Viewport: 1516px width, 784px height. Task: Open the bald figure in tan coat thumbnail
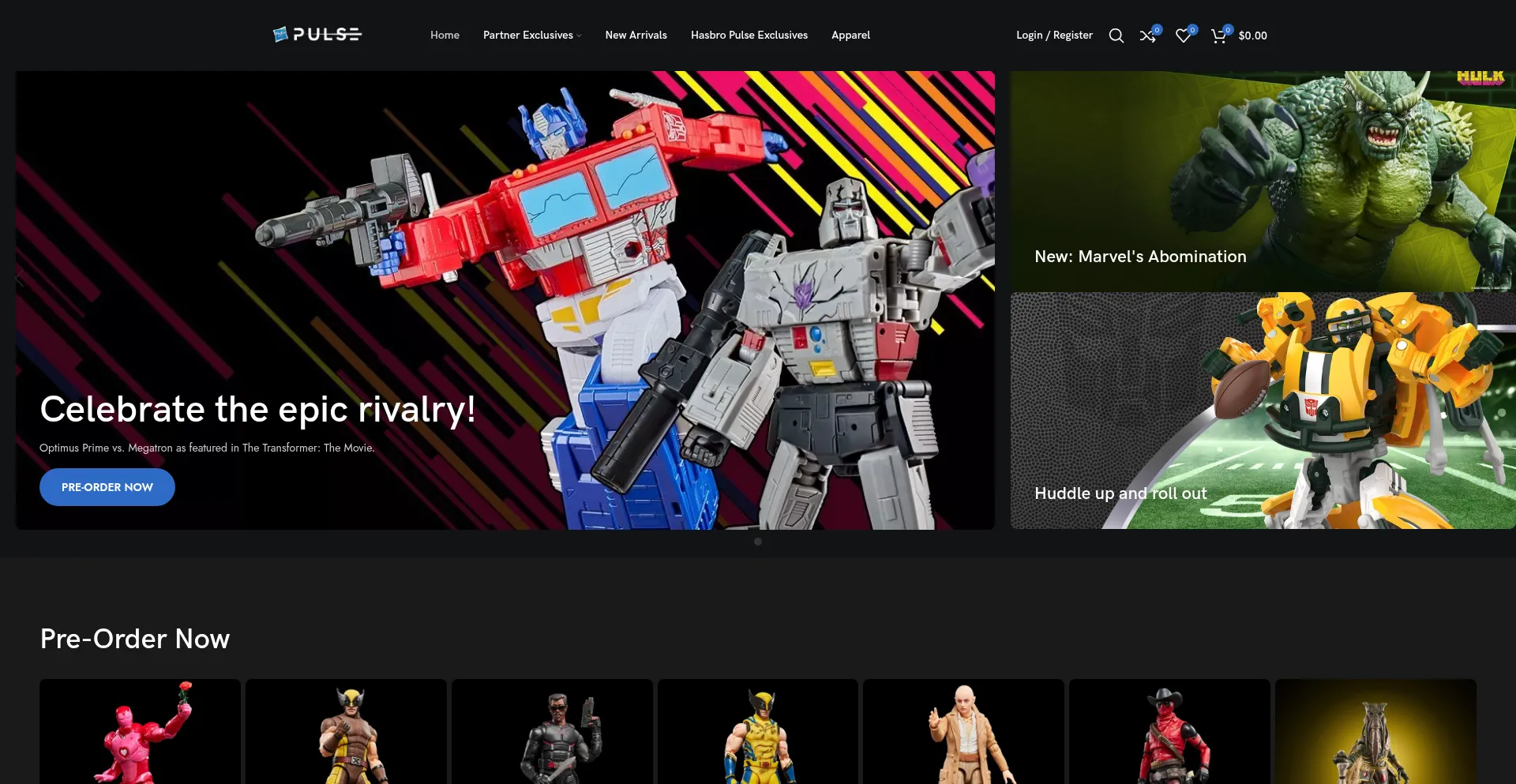coord(963,732)
